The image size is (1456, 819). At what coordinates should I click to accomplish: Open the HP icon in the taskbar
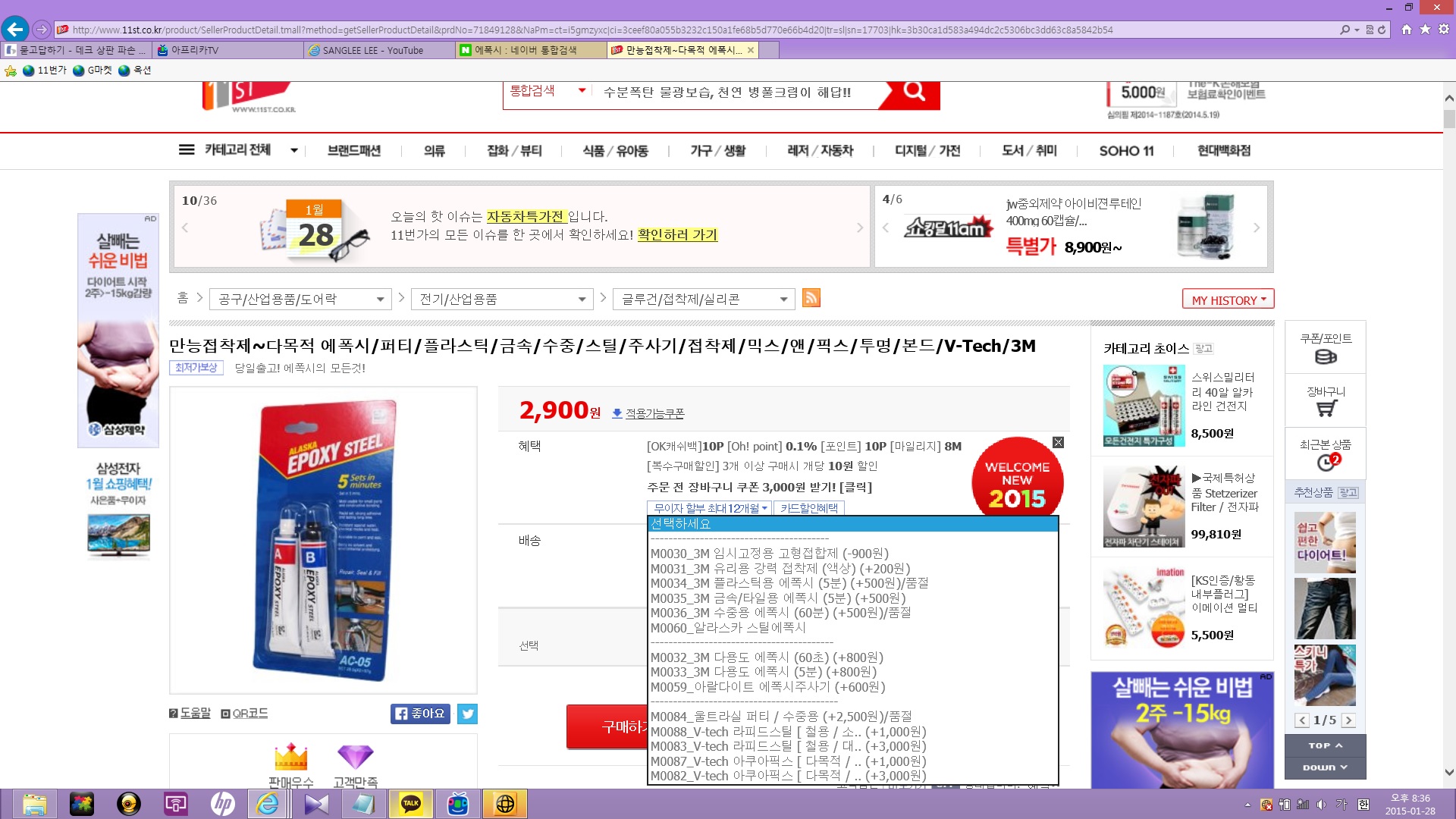(222, 804)
